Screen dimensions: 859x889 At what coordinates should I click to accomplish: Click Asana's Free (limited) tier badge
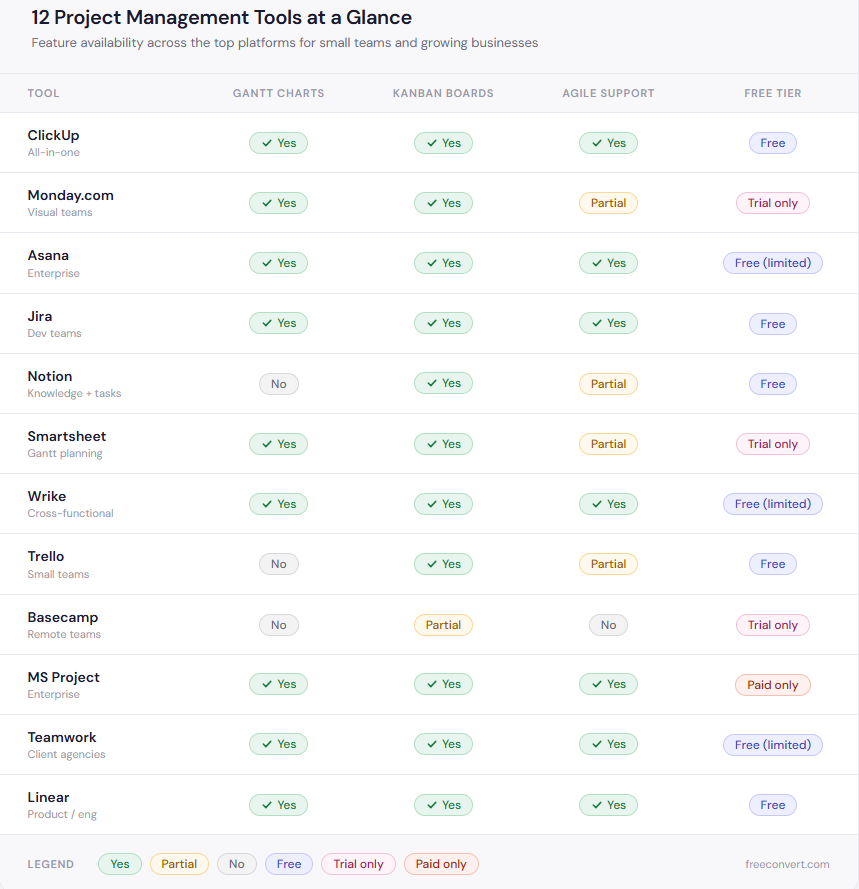pos(773,263)
